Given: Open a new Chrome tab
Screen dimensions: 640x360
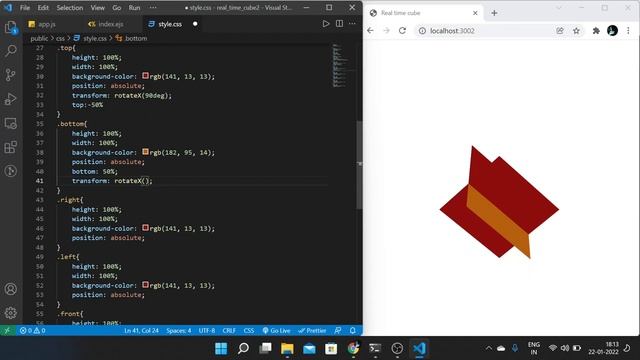Looking at the screenshot, I should [494, 13].
